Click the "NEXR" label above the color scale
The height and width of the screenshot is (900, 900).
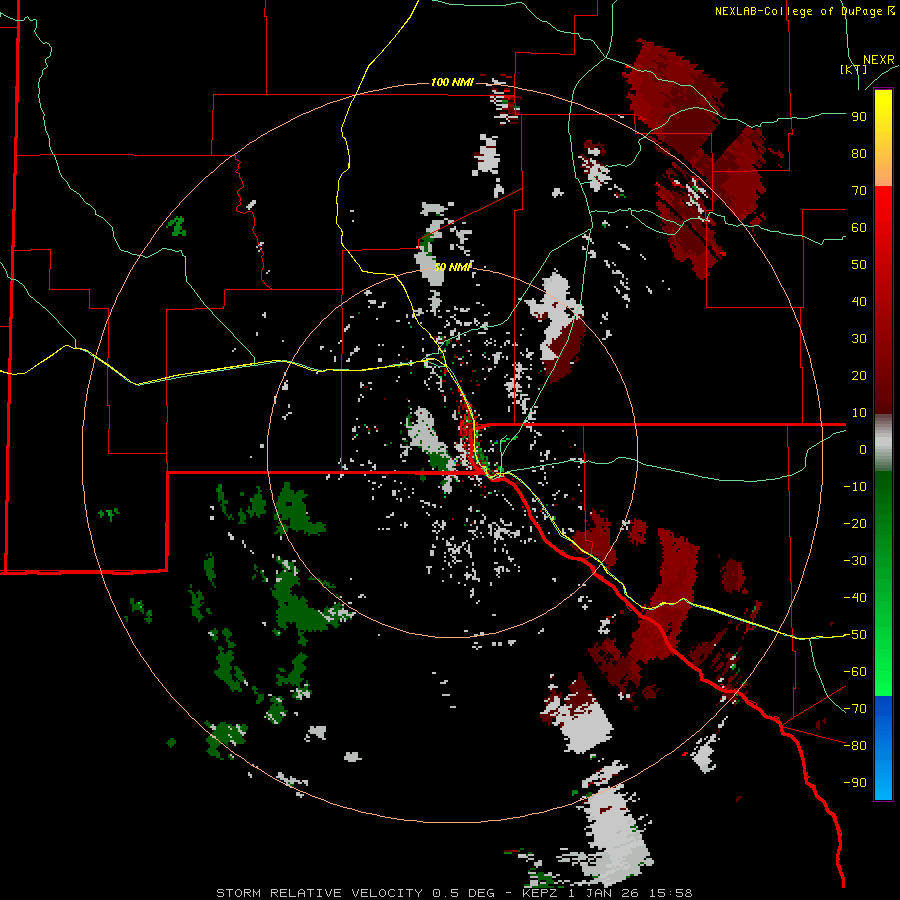click(878, 60)
